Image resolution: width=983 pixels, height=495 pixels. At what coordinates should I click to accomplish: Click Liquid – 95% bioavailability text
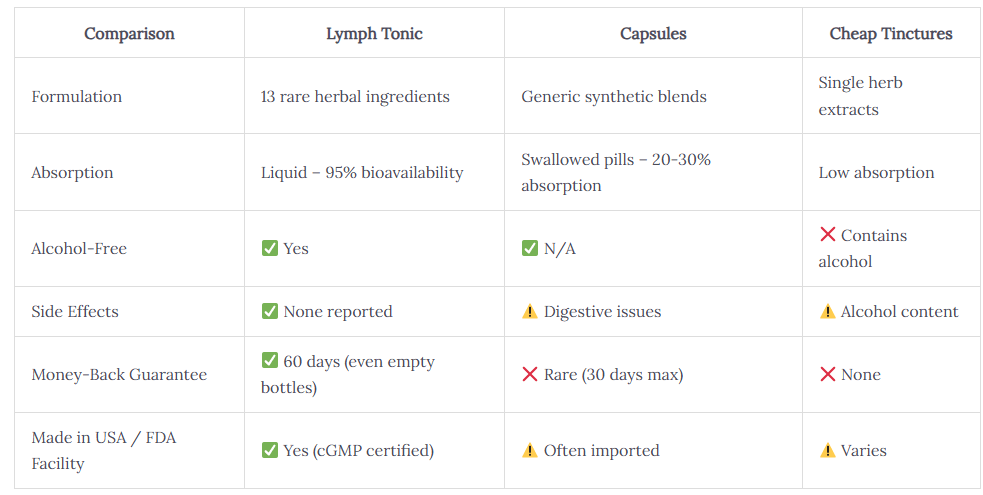362,173
